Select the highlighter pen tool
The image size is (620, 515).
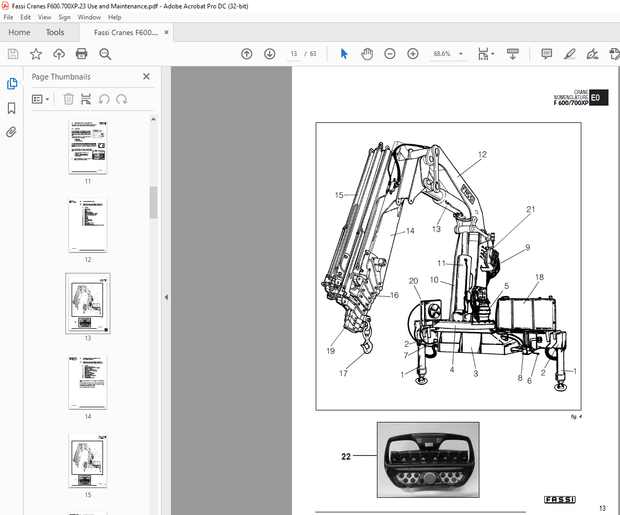(569, 54)
